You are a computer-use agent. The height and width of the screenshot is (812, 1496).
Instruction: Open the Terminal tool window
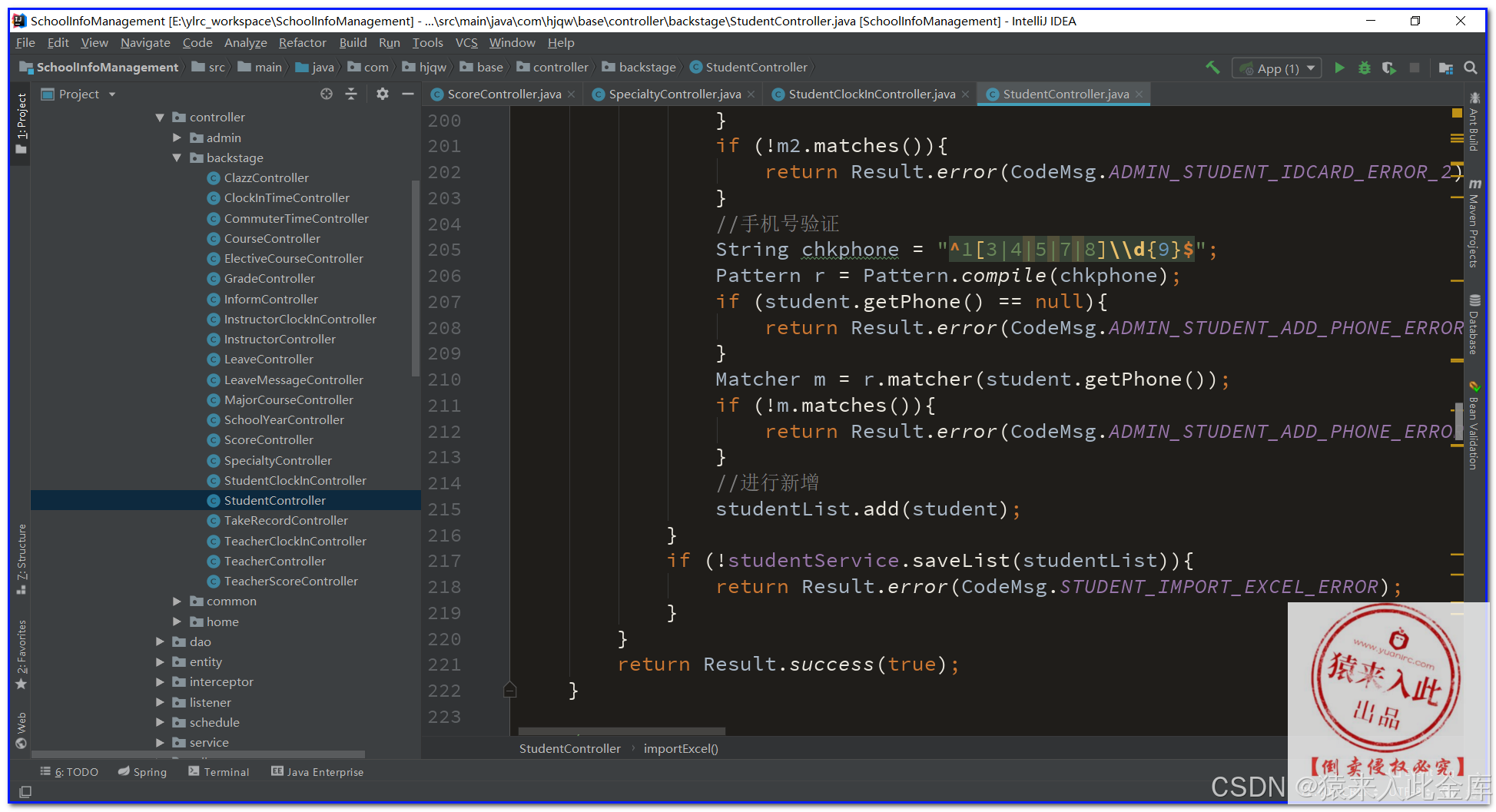[219, 771]
